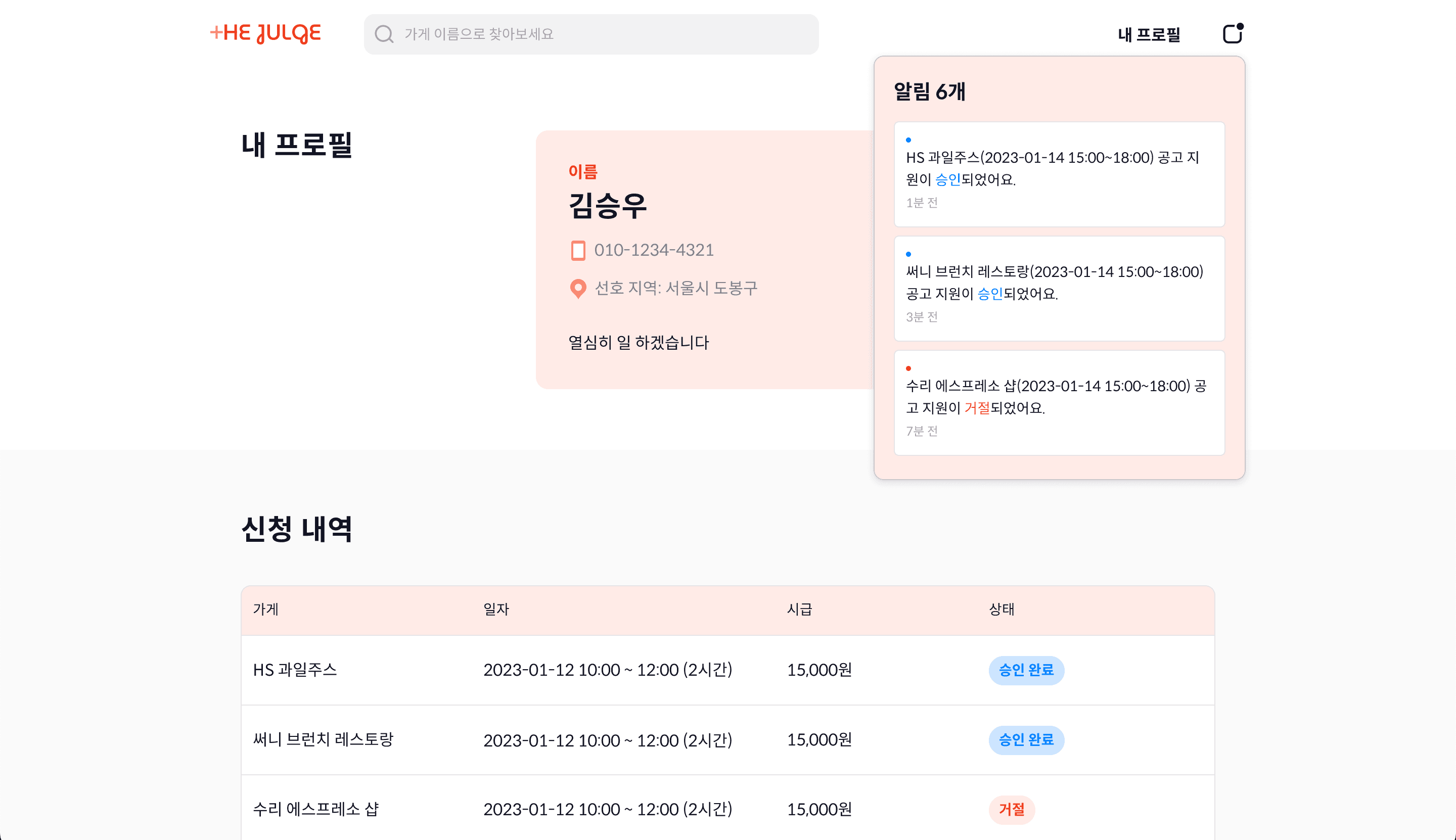Image resolution: width=1456 pixels, height=840 pixels.
Task: Click 거절 badge for 수리 에스프레소 샵
Action: 1011,810
